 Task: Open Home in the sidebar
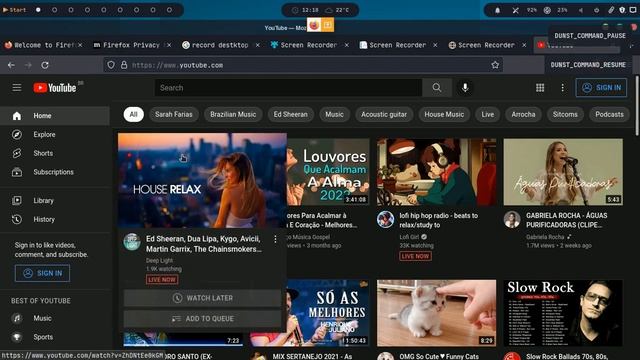(x=55, y=116)
